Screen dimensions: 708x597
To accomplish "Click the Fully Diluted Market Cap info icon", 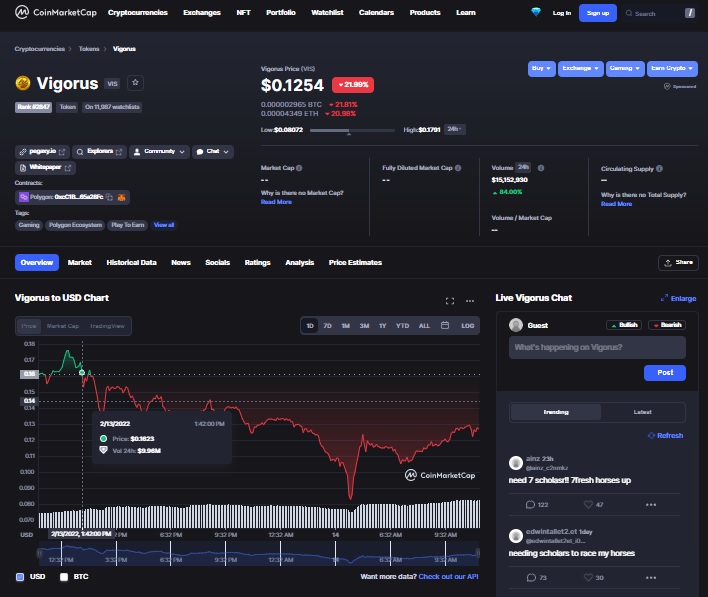I will pyautogui.click(x=458, y=168).
